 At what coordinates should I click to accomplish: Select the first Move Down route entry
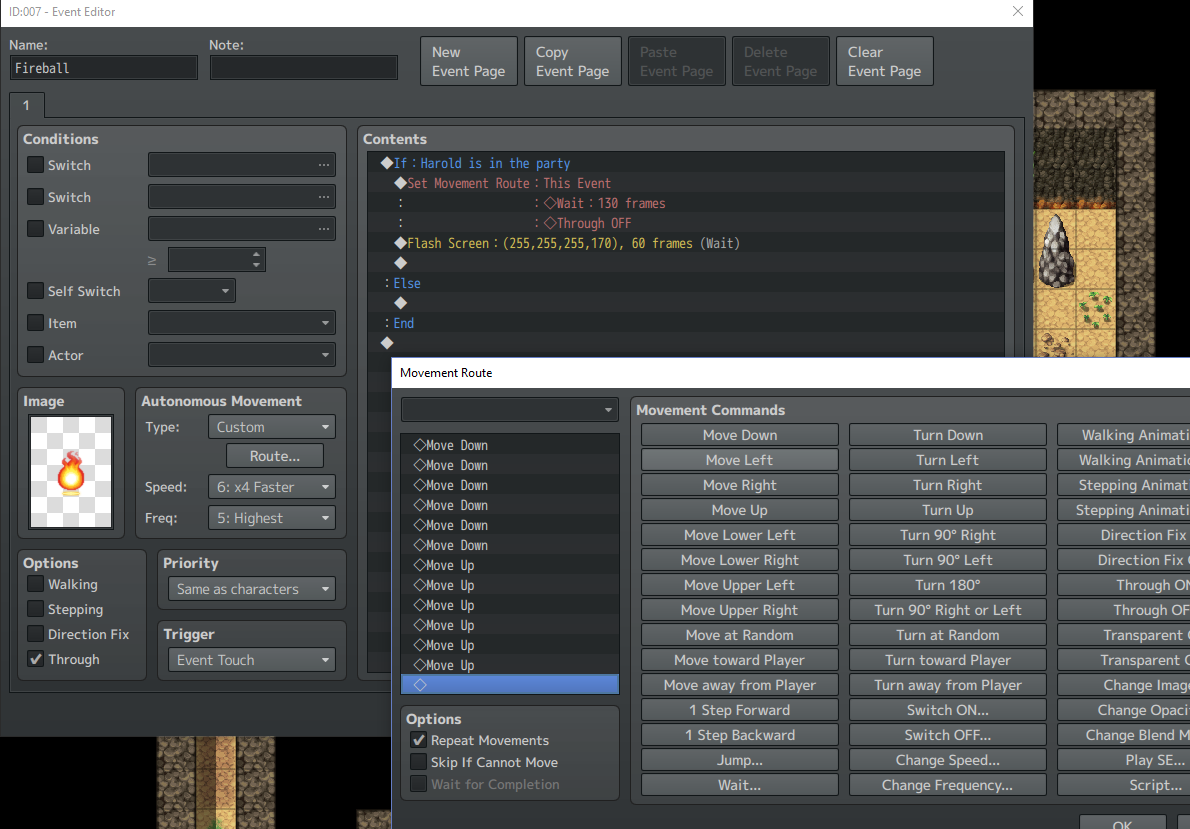[x=510, y=445]
